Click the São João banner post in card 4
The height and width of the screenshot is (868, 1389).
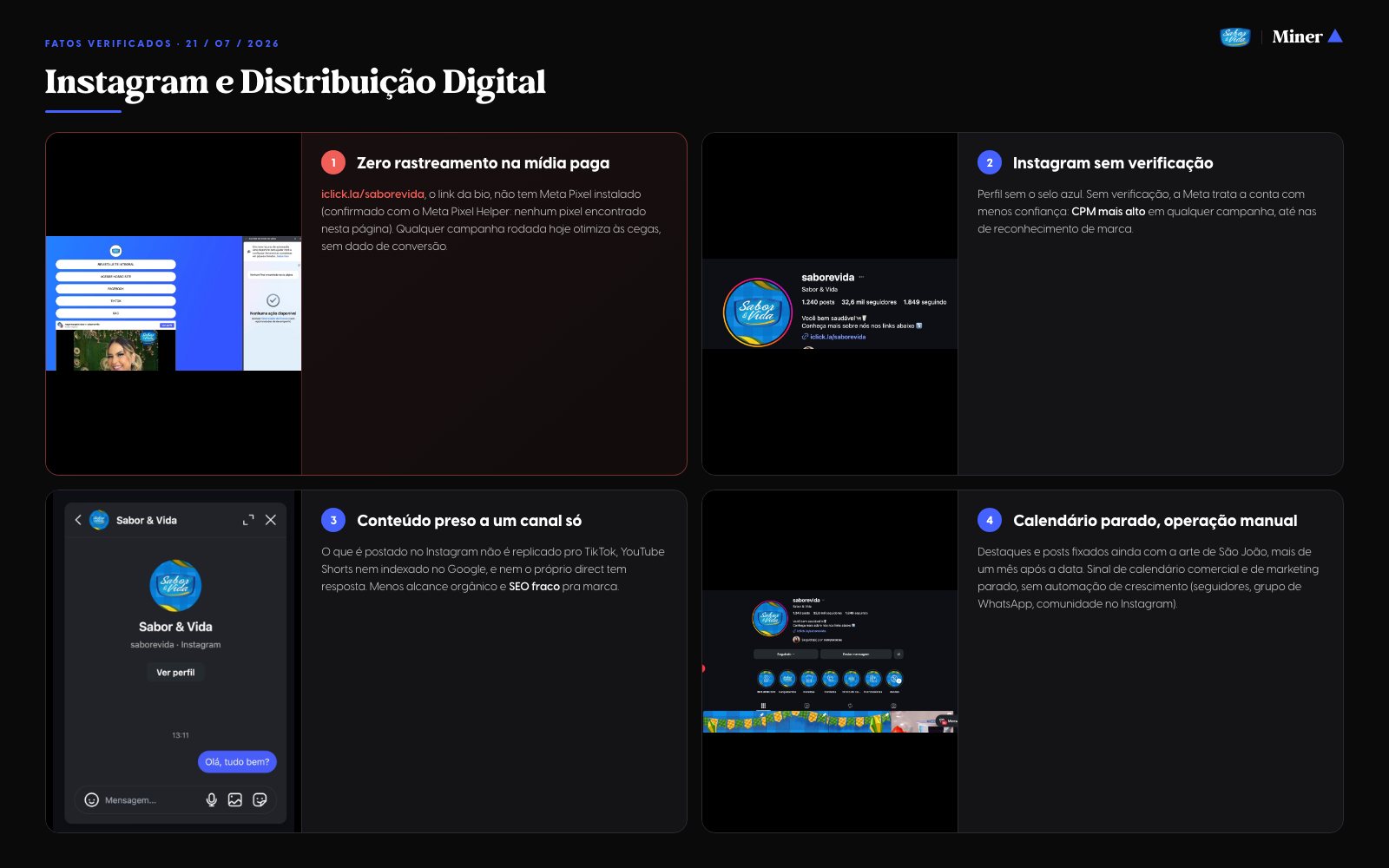pos(797,722)
